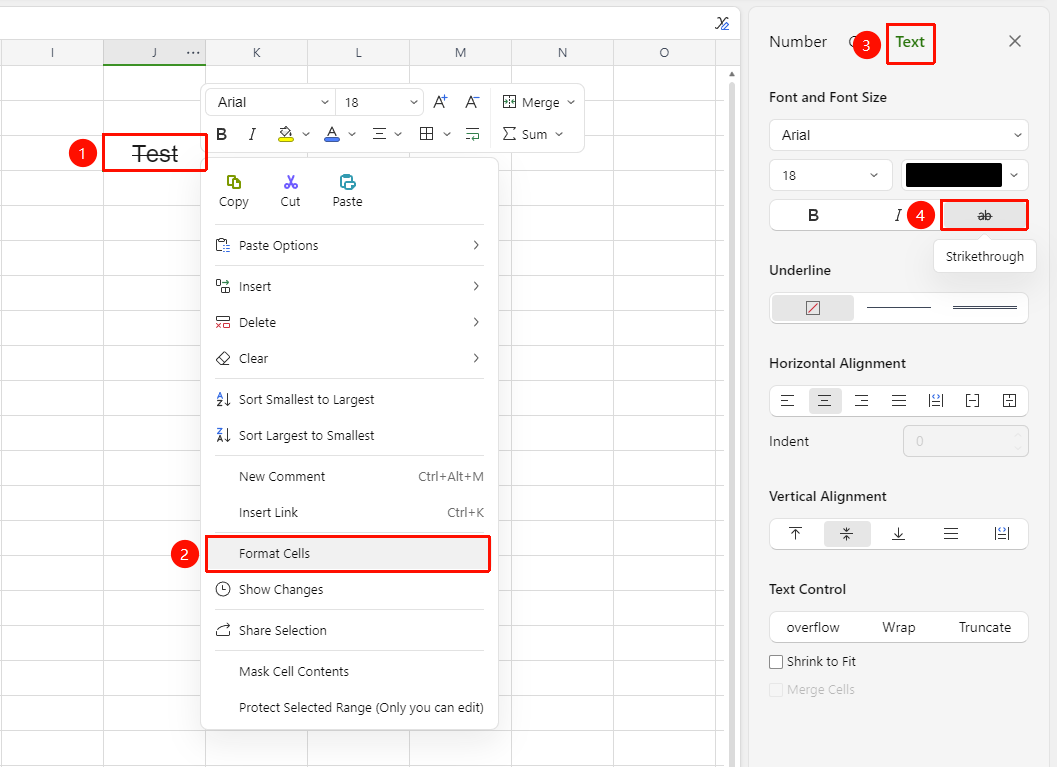Click the borders grid icon
1057x767 pixels.
(426, 134)
